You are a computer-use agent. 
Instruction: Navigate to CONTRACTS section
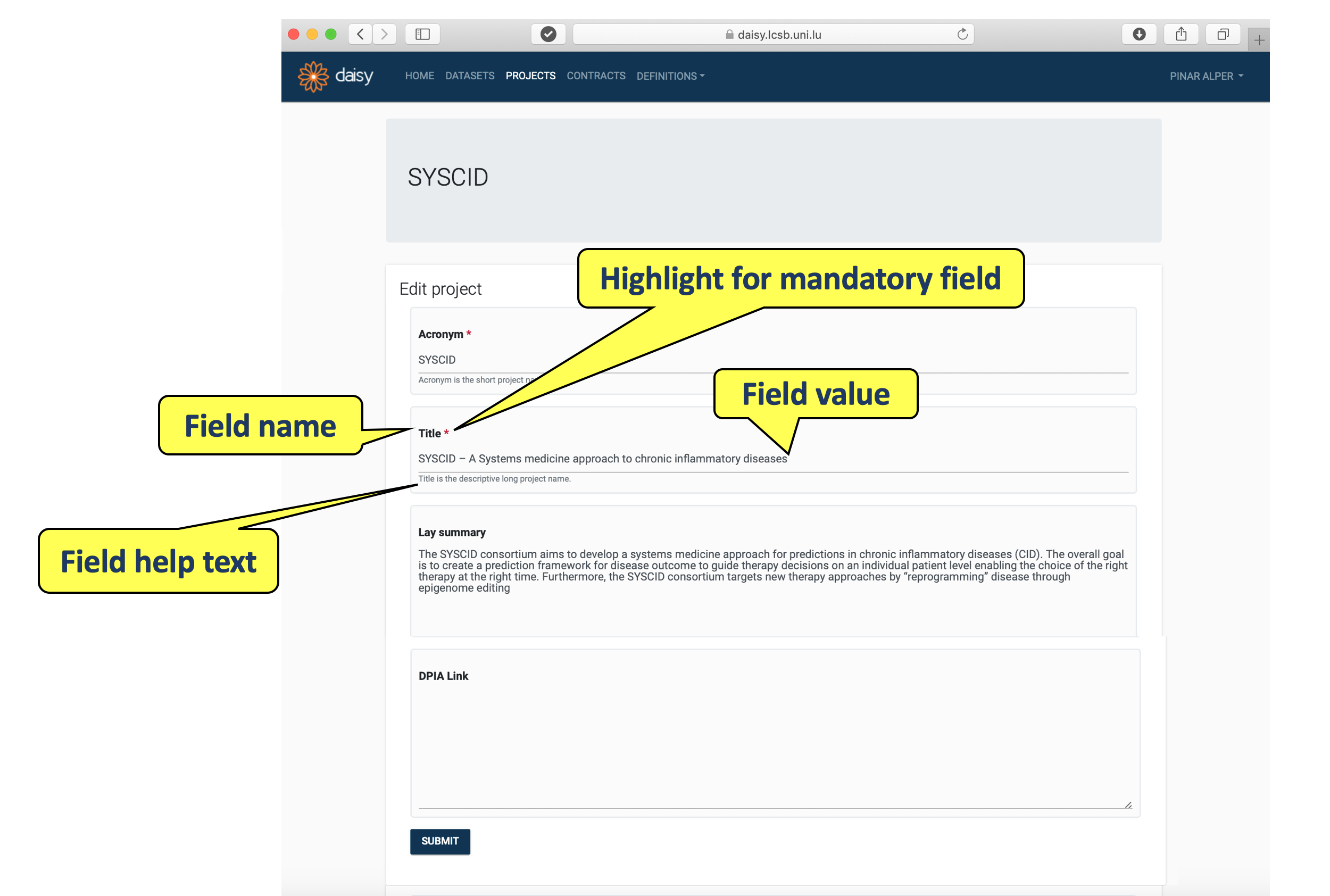click(x=595, y=76)
